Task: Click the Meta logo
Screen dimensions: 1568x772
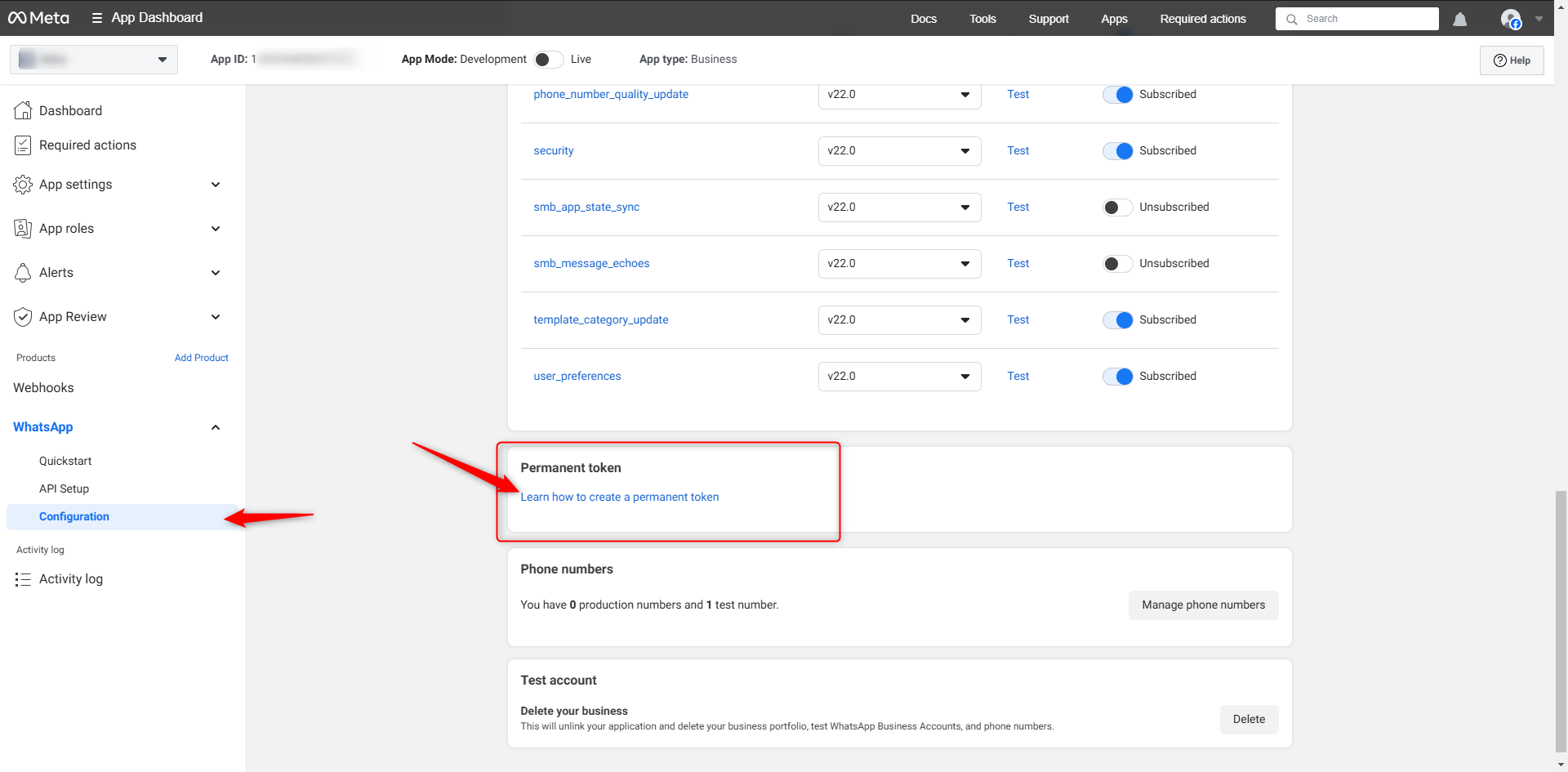Action: tap(38, 18)
